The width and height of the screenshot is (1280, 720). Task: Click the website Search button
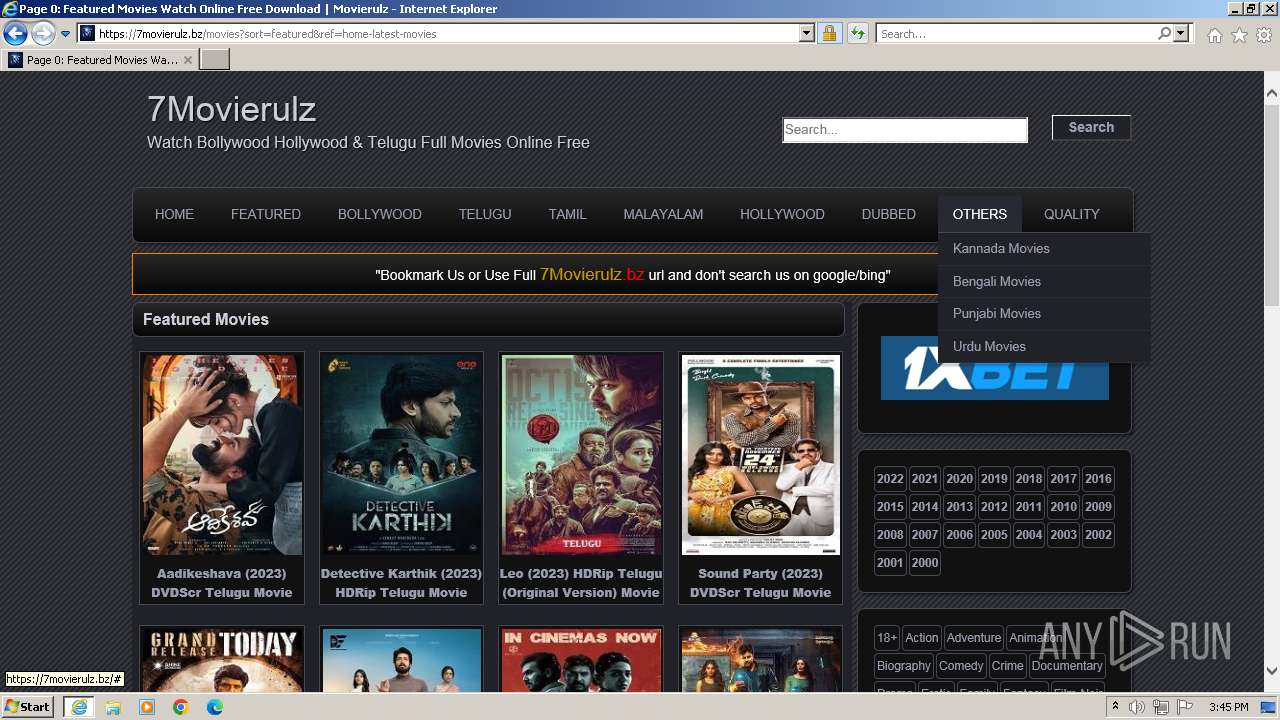[x=1091, y=127]
